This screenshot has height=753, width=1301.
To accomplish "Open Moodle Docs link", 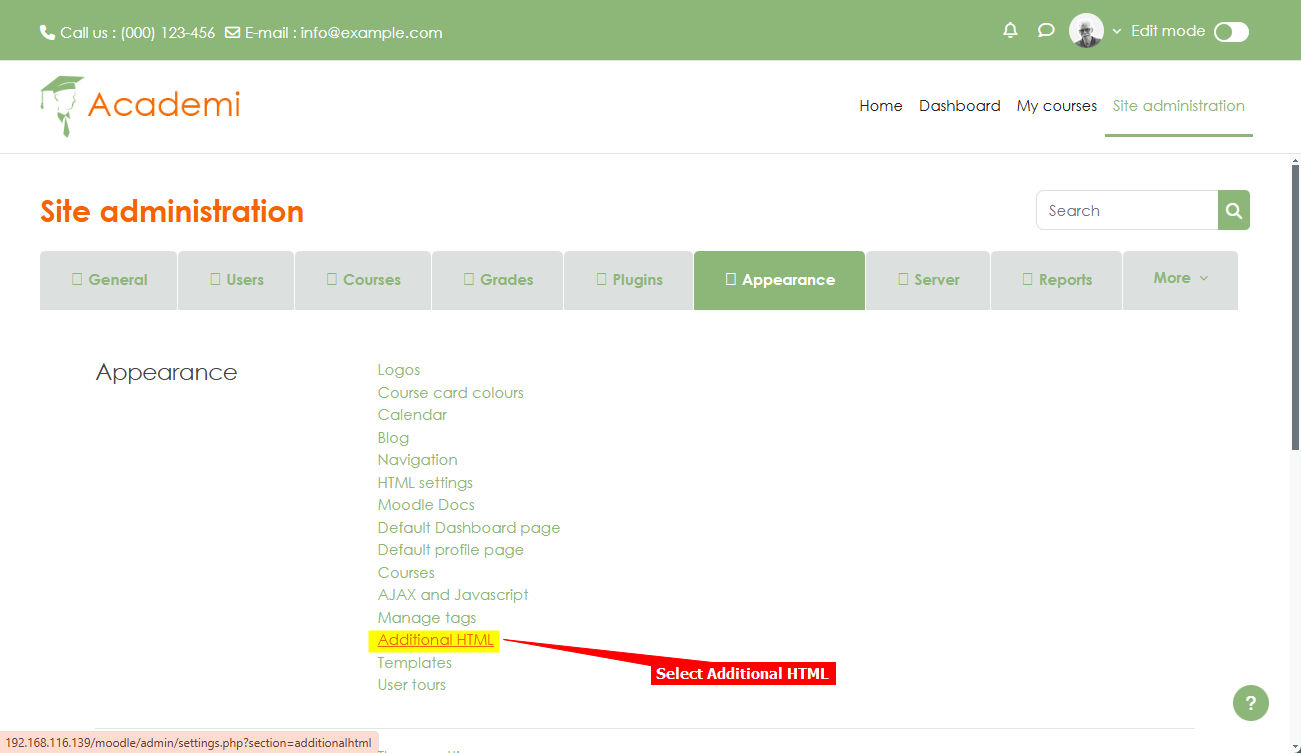I will pos(426,505).
